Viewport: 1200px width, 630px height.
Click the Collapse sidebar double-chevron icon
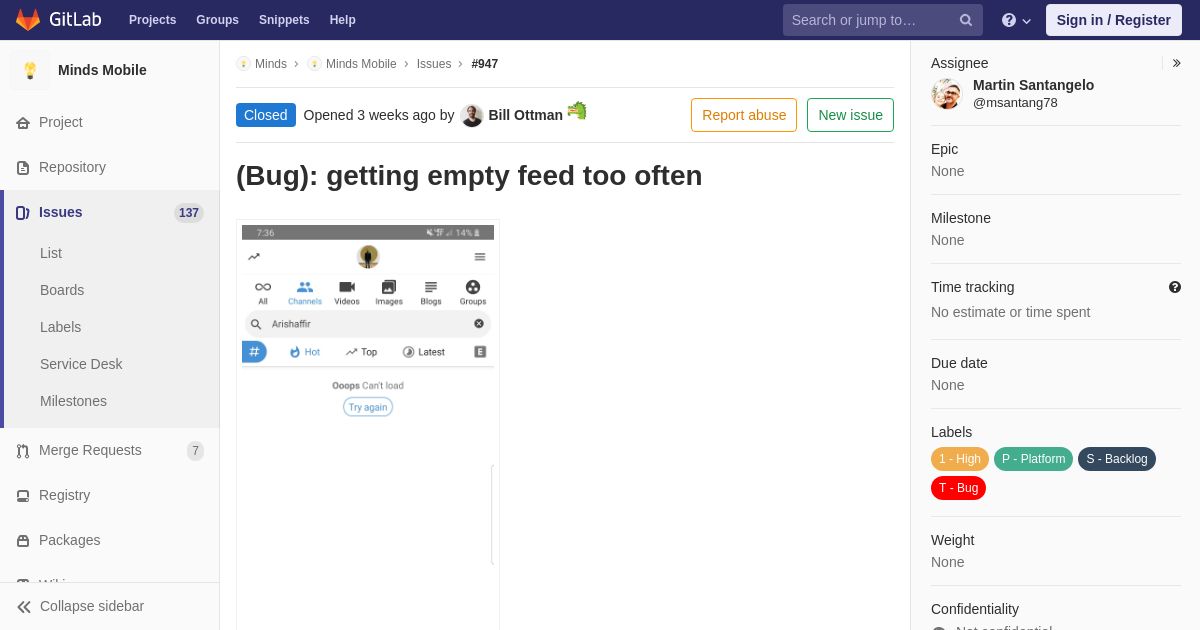point(24,607)
